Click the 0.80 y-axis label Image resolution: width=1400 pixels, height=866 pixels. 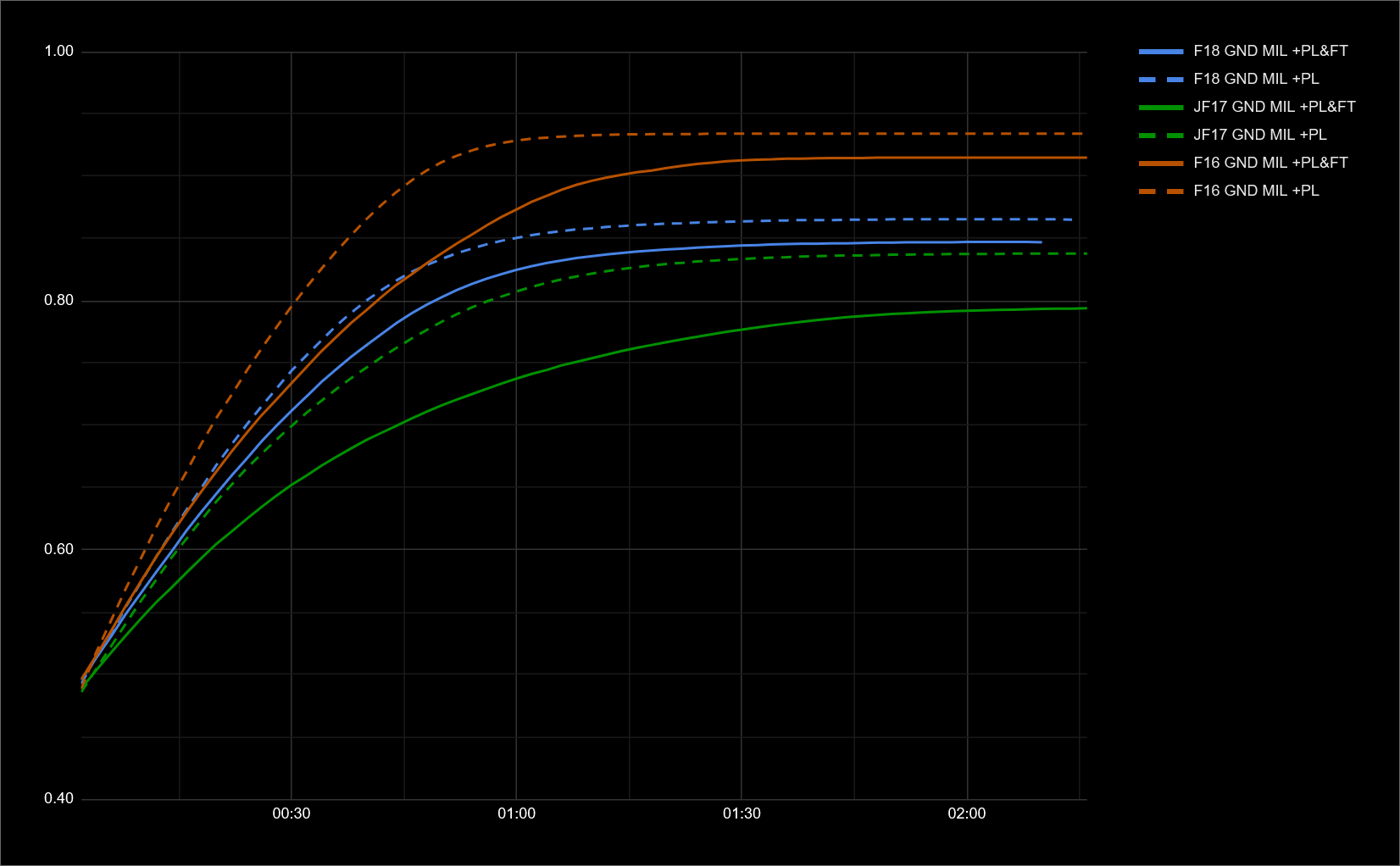pos(59,301)
